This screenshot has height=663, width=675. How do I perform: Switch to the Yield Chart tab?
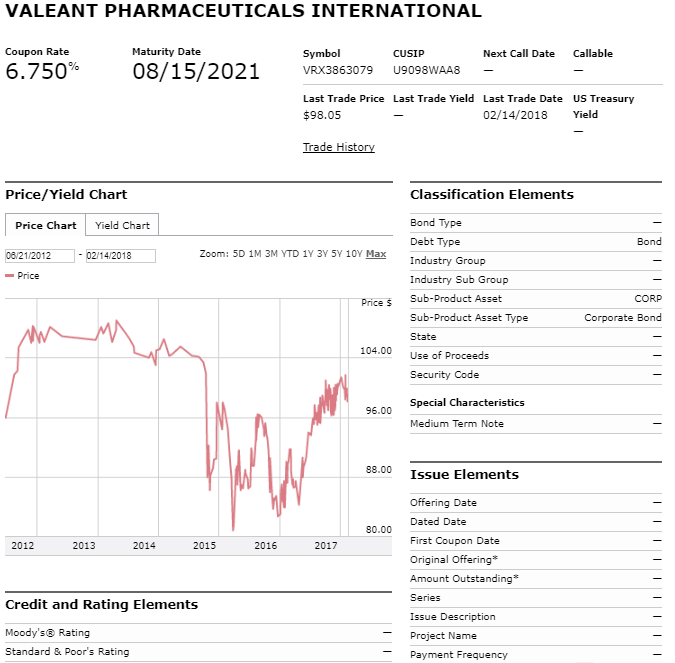(122, 225)
